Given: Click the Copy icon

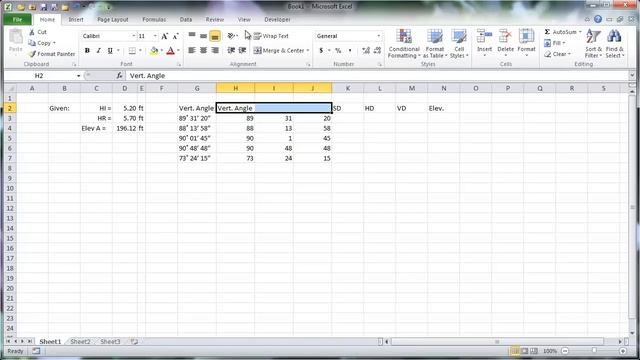Looking at the screenshot, I should pyautogui.click(x=32, y=43).
